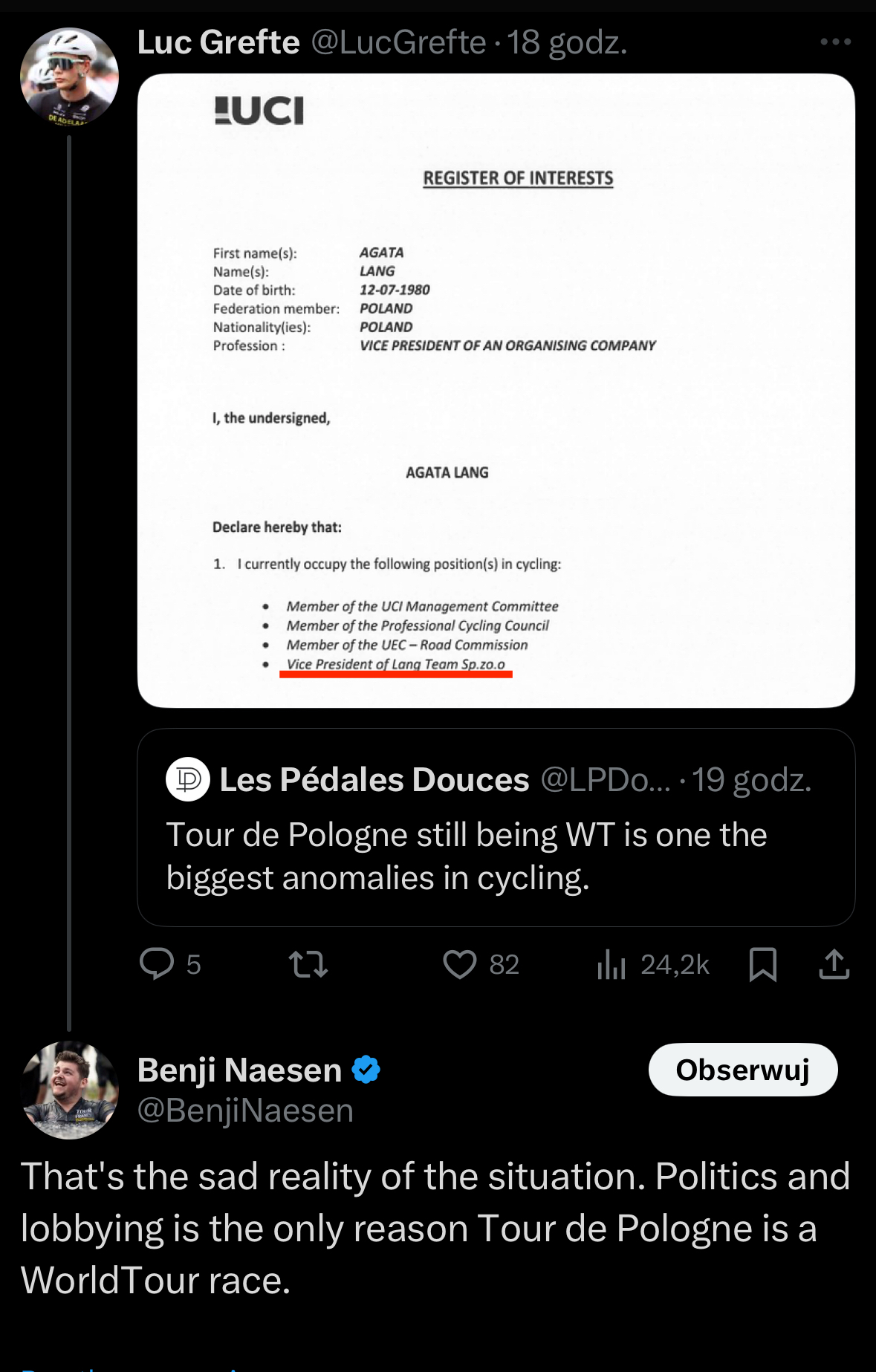Tap the Luc Grefte display name
The image size is (876, 1372).
click(218, 42)
